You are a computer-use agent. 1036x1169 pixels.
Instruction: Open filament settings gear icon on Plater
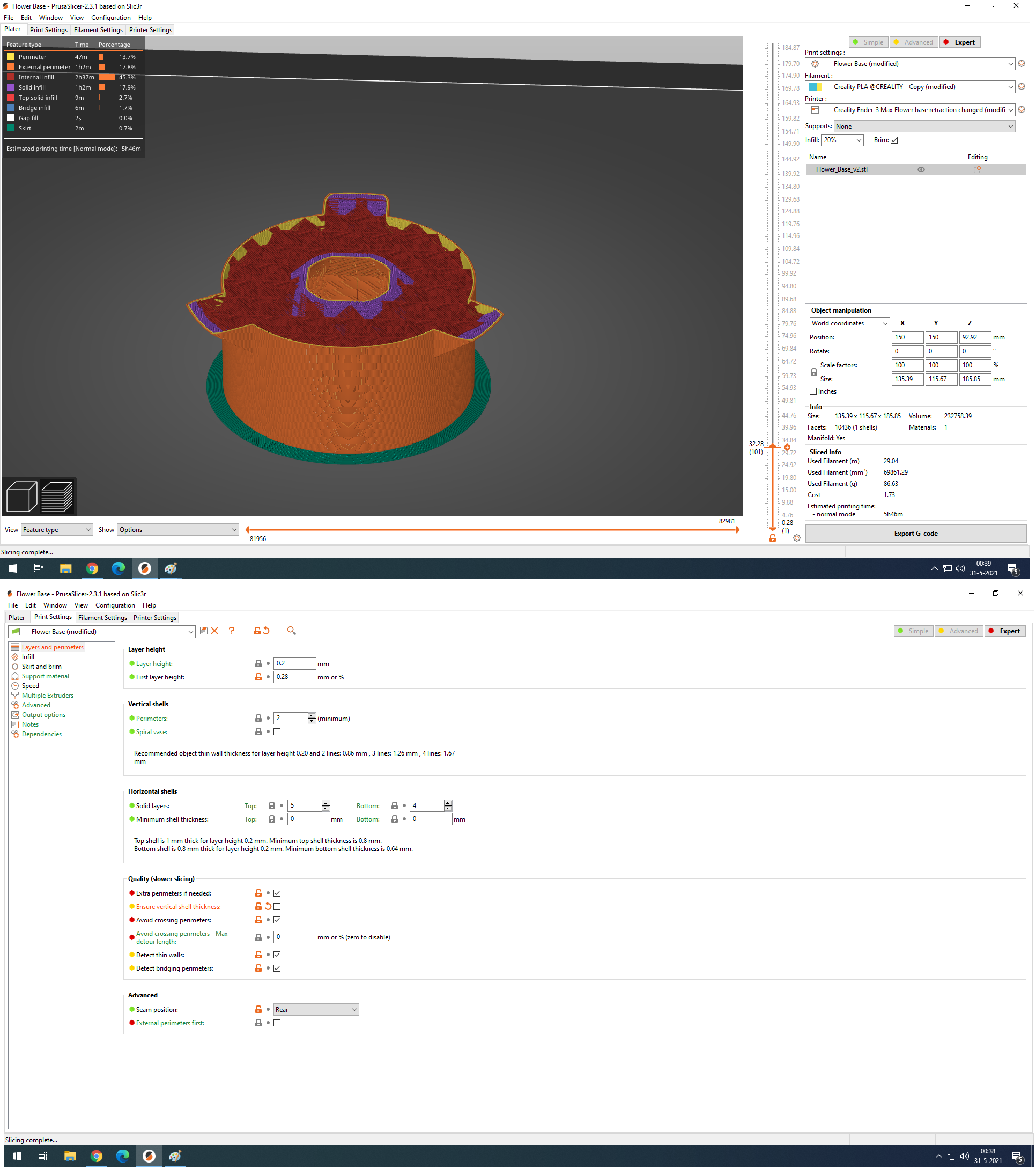point(1021,86)
